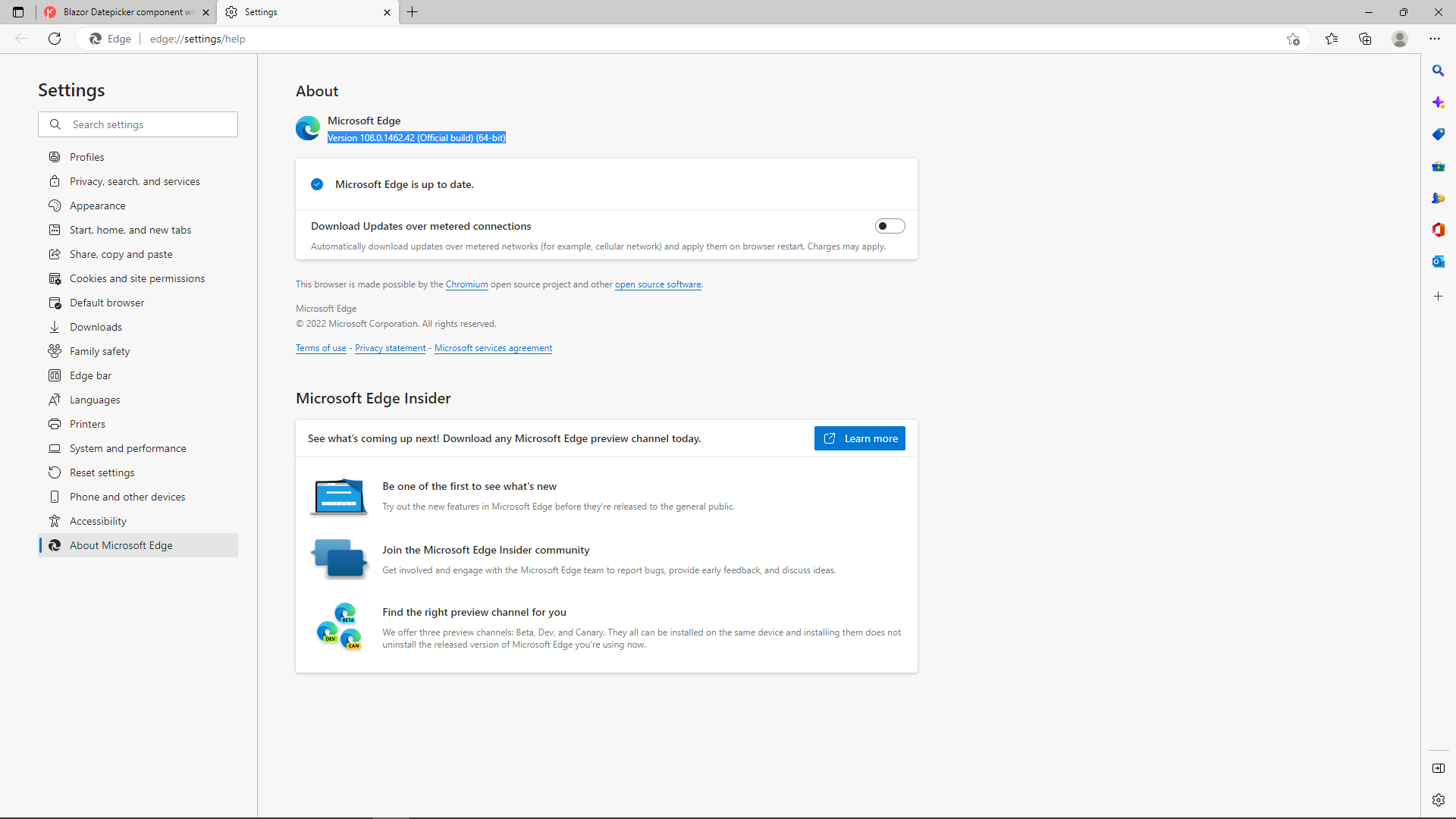Open sidebar Tools briefcase icon

click(1438, 166)
